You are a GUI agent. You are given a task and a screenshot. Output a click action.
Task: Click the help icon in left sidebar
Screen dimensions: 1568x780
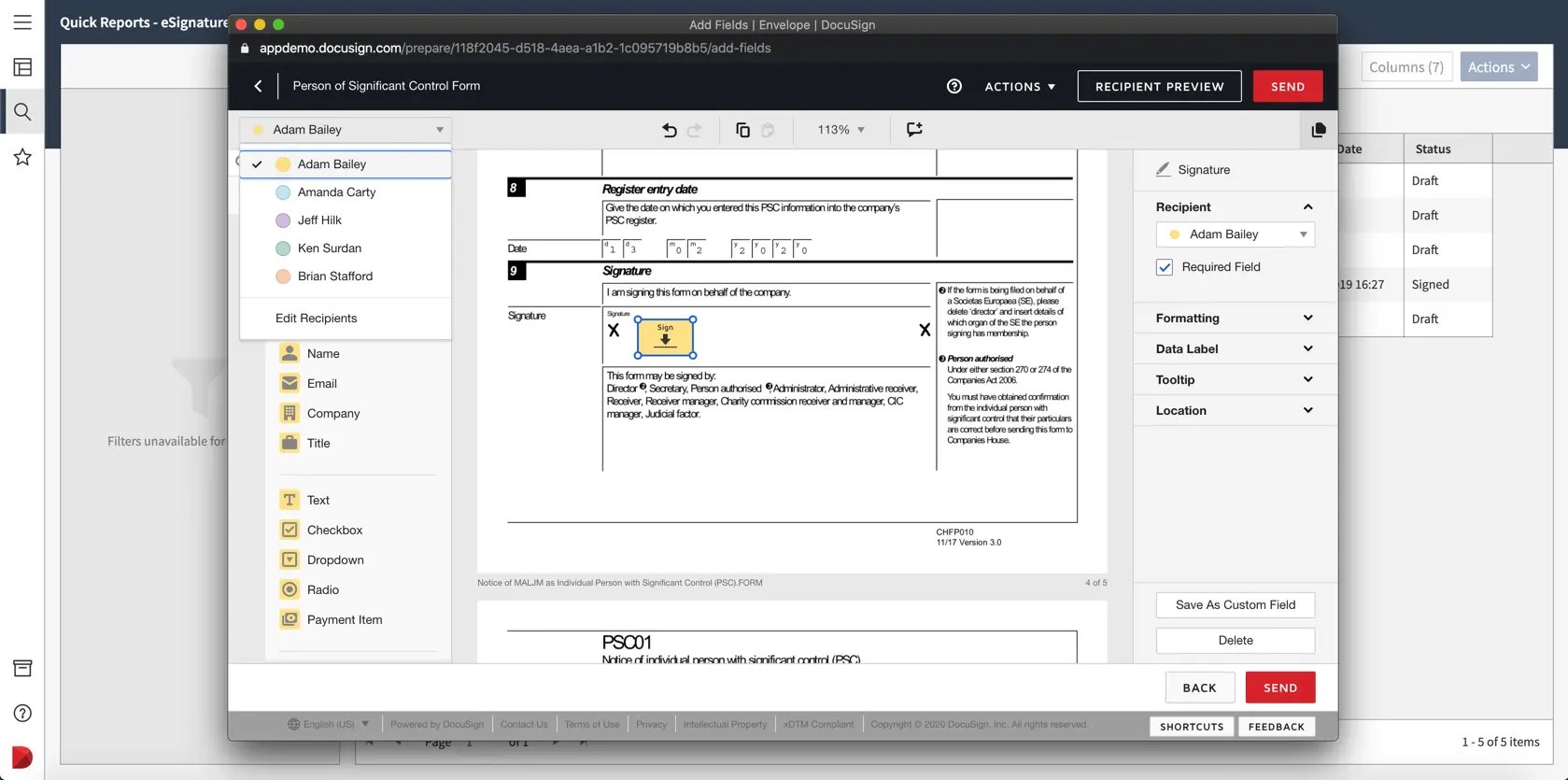point(22,713)
